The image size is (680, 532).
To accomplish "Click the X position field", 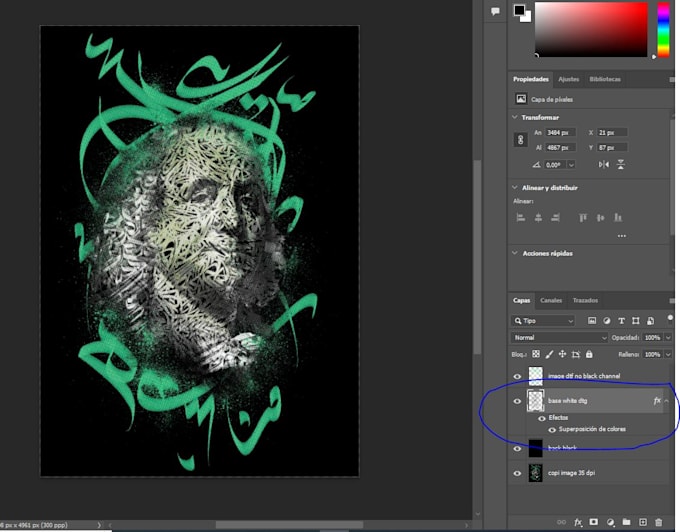I will pyautogui.click(x=612, y=133).
